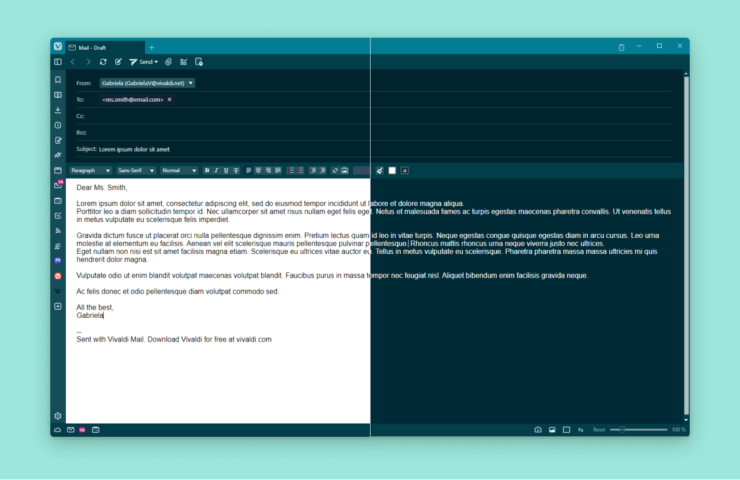Open the Vivaldi menu logo button
The height and width of the screenshot is (480, 740).
click(58, 46)
